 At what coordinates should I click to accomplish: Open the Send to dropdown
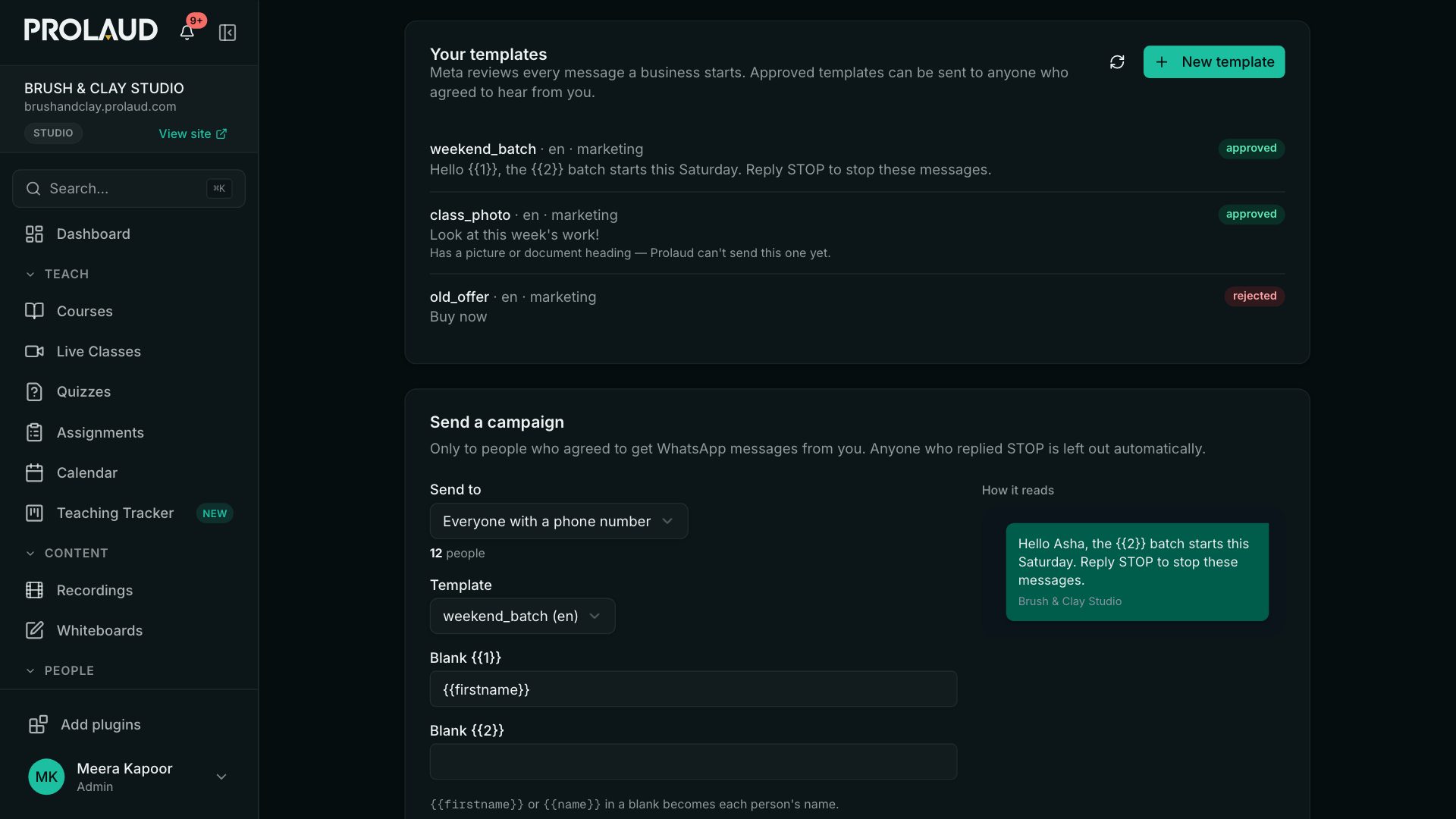click(x=559, y=521)
